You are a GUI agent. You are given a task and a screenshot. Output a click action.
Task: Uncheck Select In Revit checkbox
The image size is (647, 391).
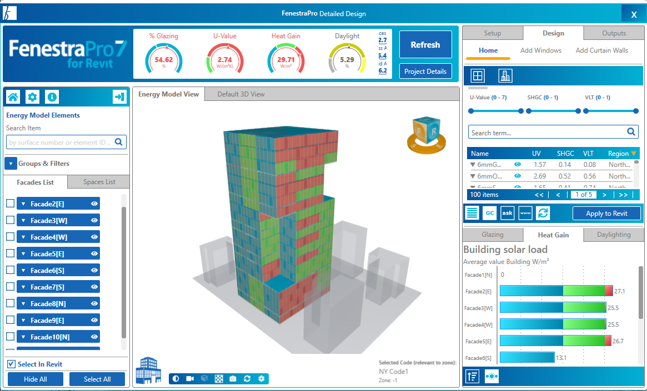[11, 364]
